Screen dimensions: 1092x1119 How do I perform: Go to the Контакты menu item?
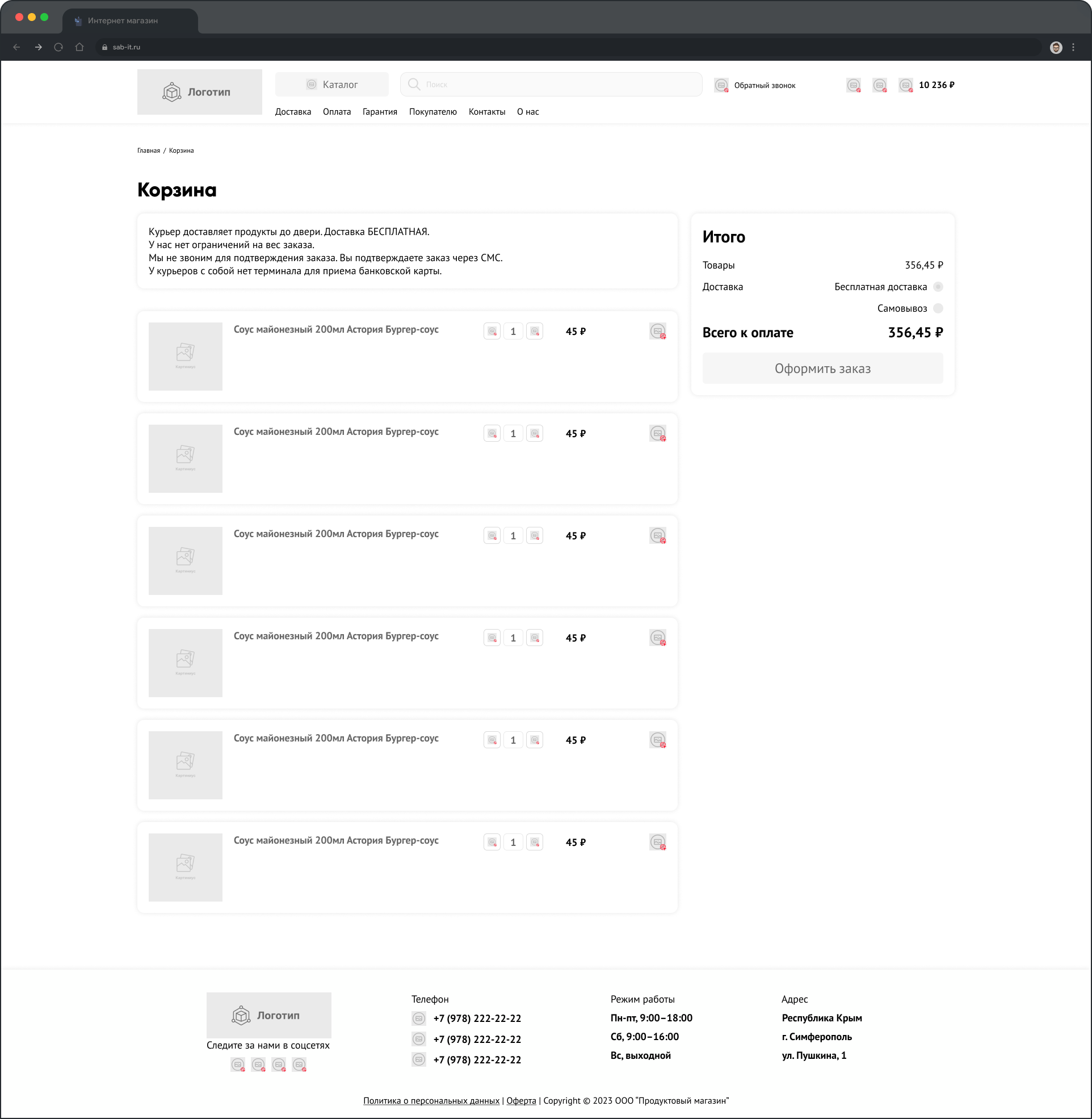click(486, 112)
